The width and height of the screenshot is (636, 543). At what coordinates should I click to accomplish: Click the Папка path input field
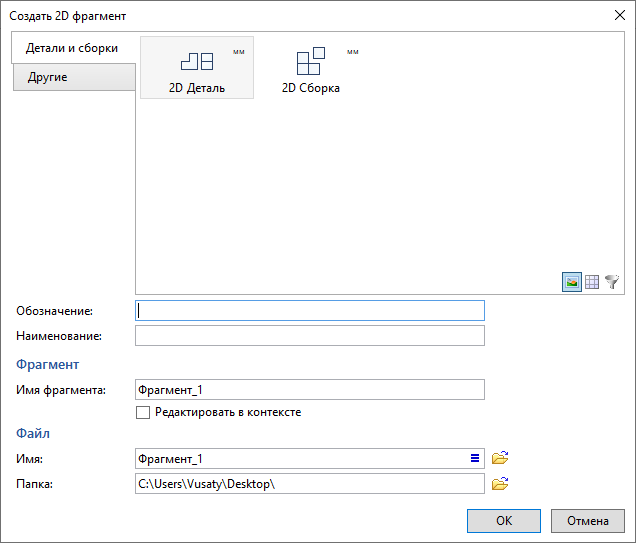[x=310, y=484]
